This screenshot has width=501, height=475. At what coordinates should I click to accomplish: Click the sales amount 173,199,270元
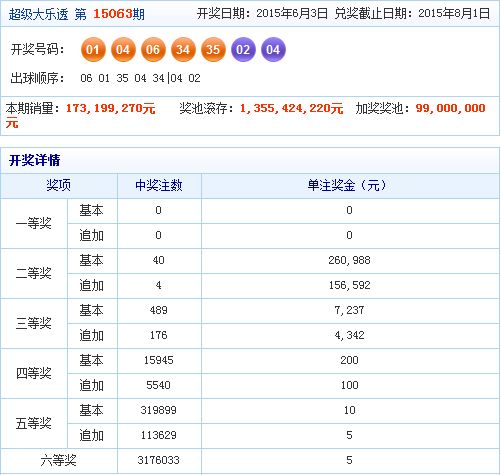pyautogui.click(x=111, y=109)
